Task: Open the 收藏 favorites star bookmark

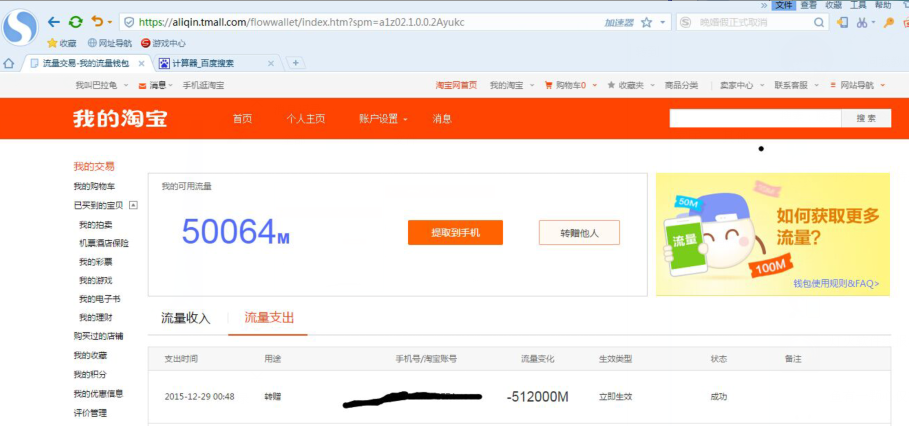Action: (x=61, y=43)
